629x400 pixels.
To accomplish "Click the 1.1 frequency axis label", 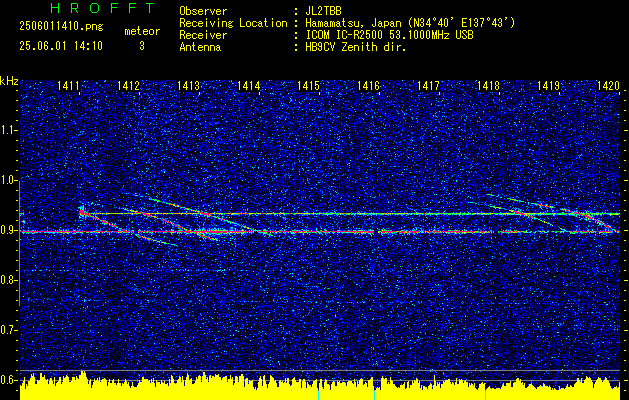I will (9, 130).
